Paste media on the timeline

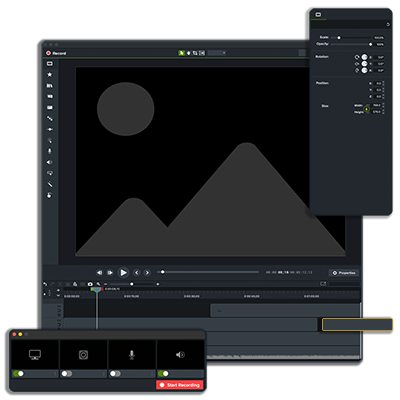click(x=75, y=284)
